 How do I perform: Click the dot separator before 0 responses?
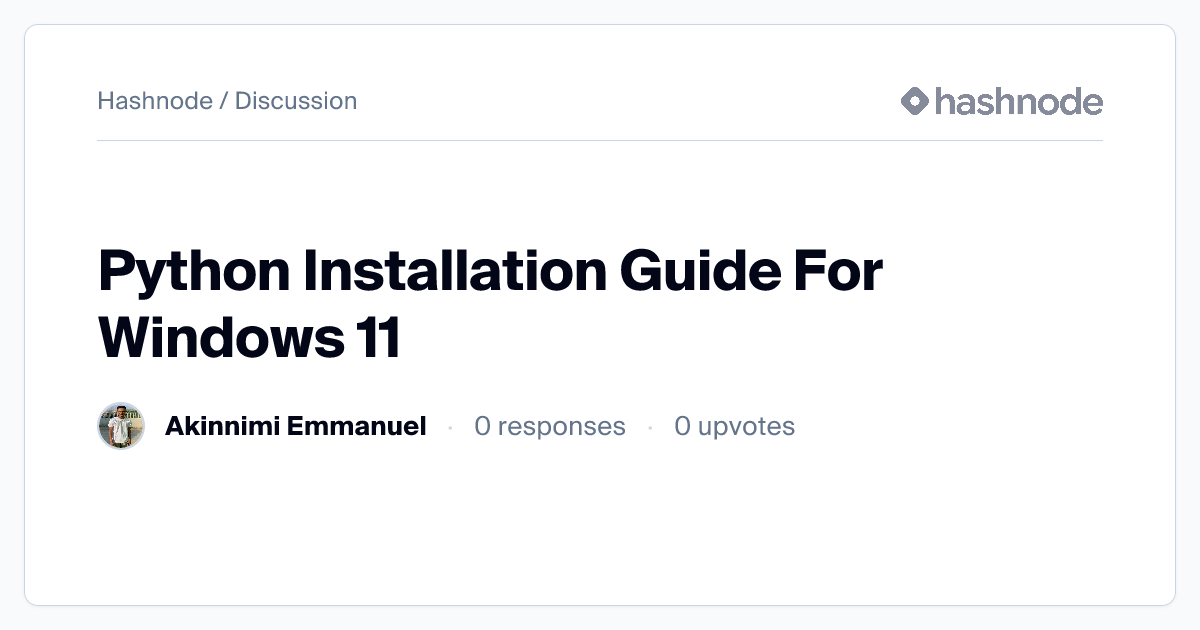pyautogui.click(x=450, y=427)
